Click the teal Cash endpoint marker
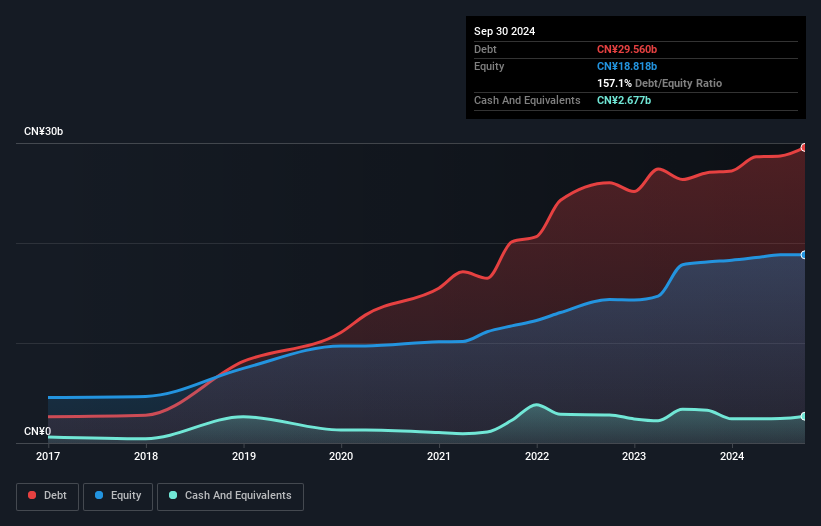The image size is (821, 526). click(x=804, y=416)
